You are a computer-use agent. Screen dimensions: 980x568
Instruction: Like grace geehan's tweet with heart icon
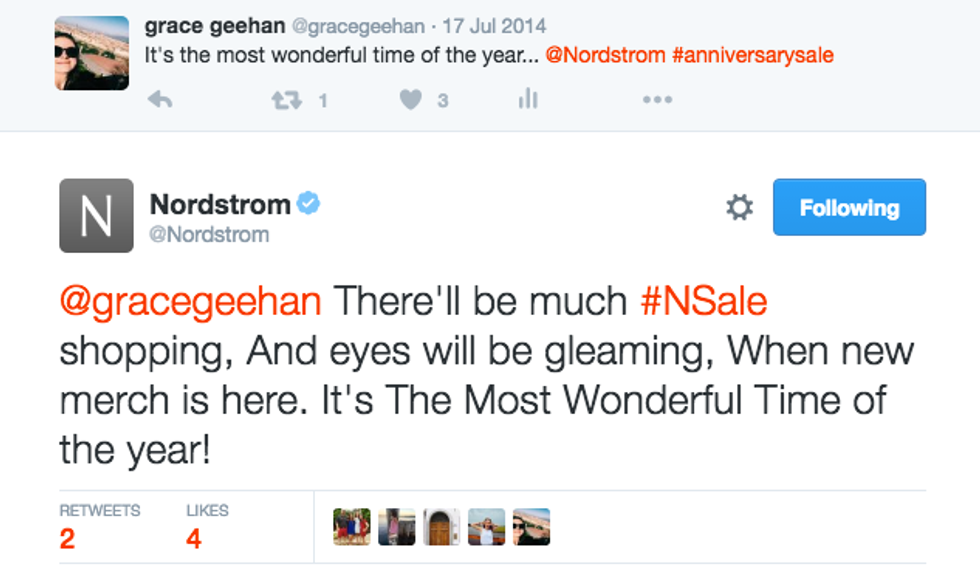[411, 99]
